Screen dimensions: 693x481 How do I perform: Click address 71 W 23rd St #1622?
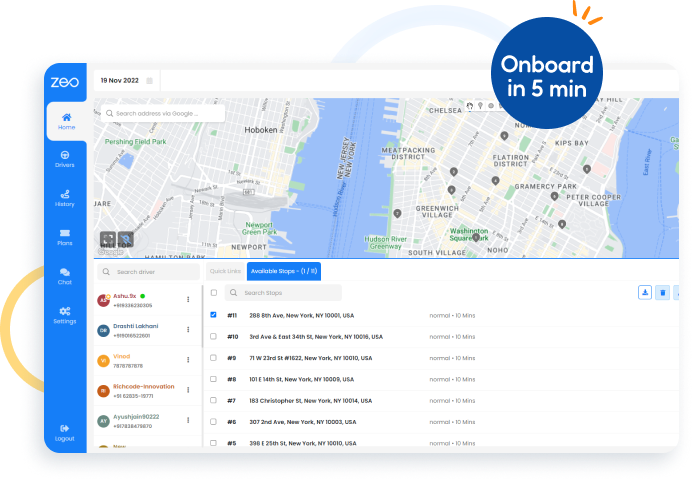coord(311,358)
